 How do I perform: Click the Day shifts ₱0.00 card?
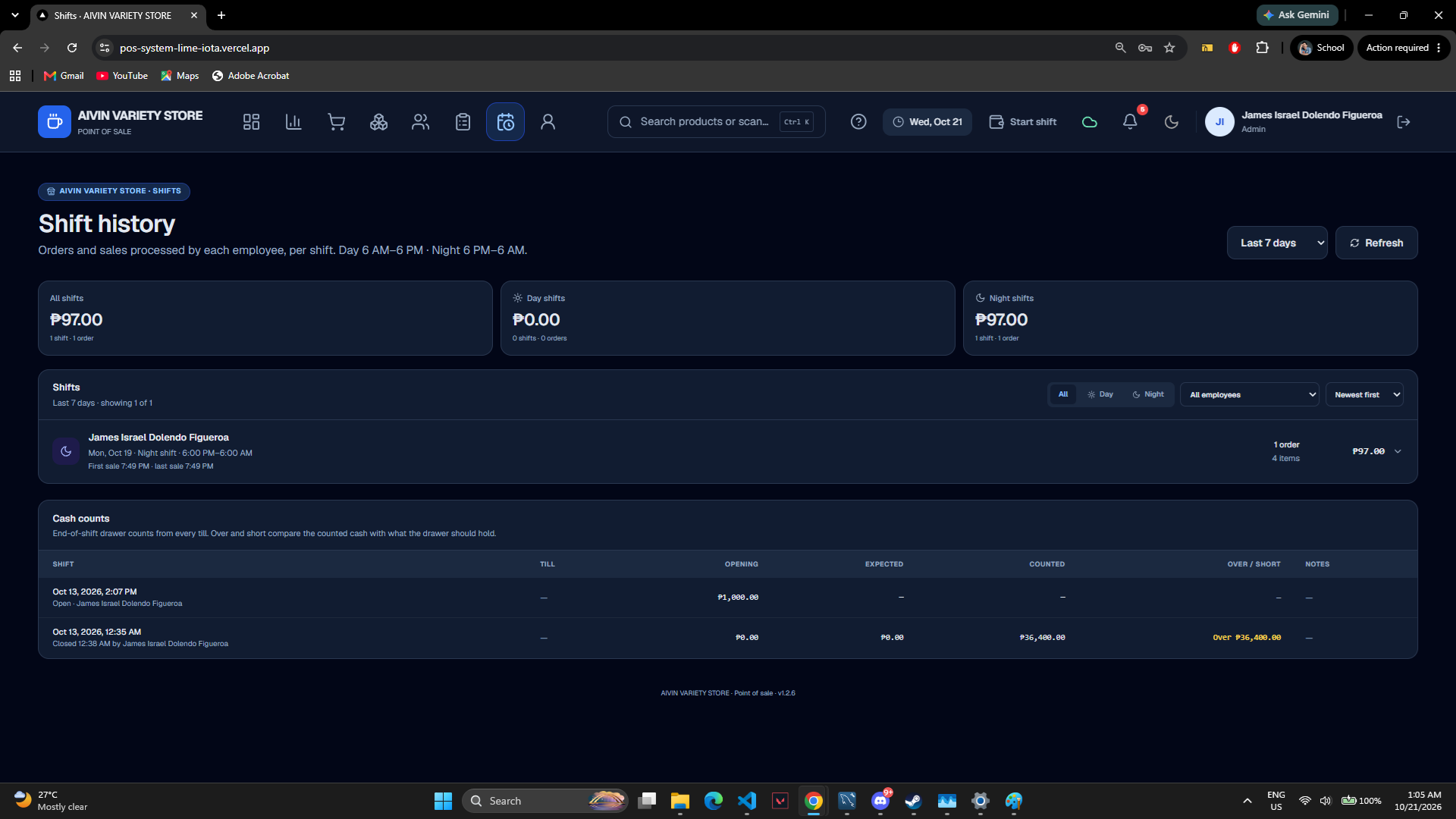click(728, 318)
